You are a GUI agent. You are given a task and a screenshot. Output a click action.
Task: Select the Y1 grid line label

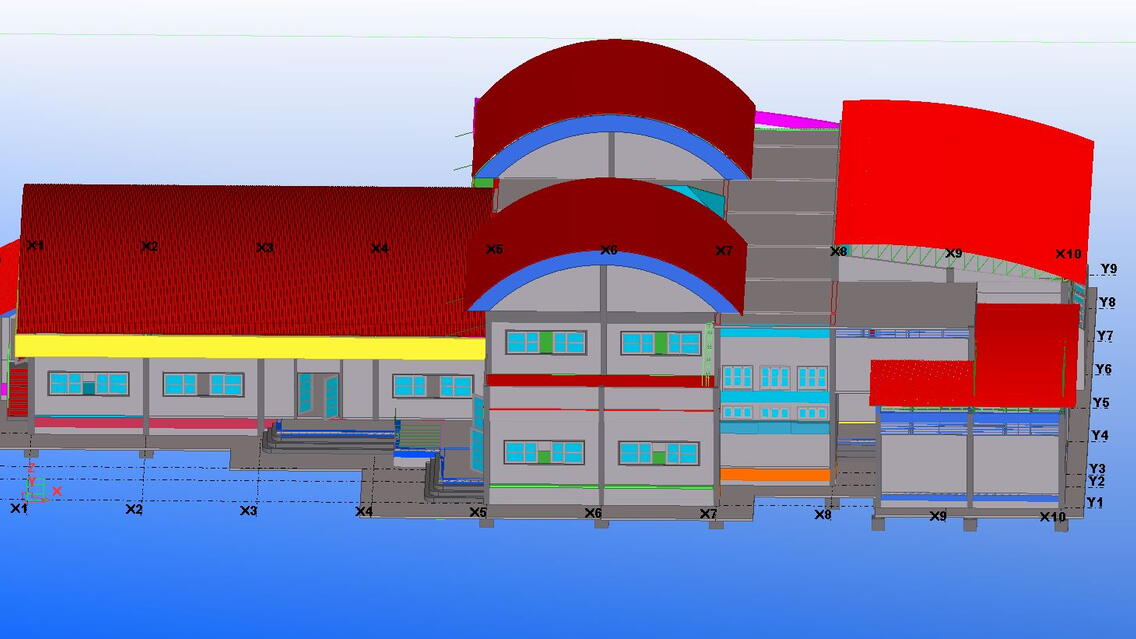pos(1094,502)
